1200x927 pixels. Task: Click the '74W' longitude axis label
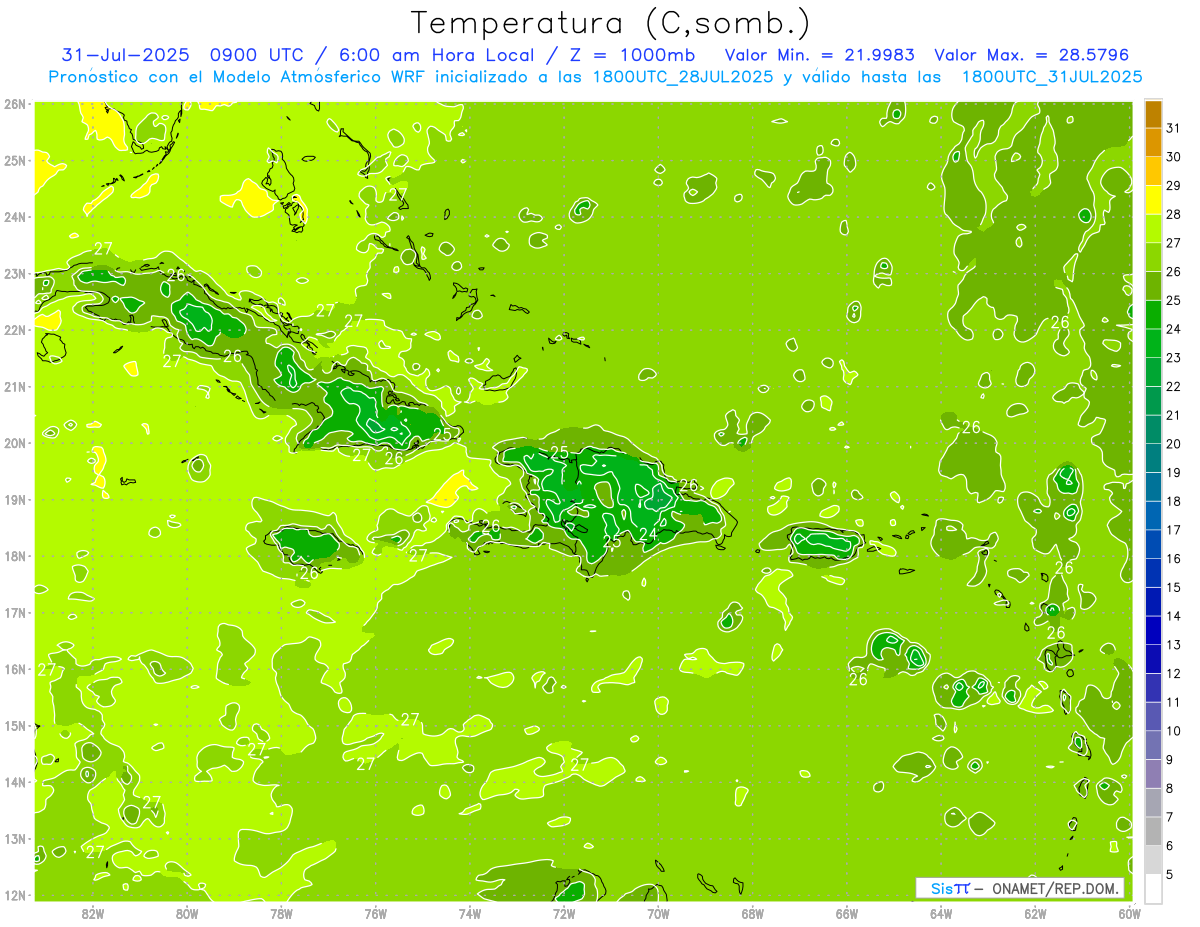tap(470, 913)
